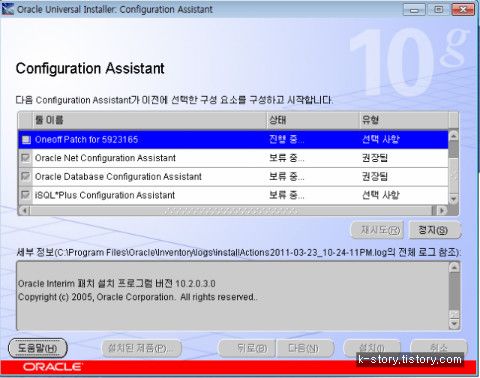
Task: Minimize the Oracle Universal Installer window
Action: pyautogui.click(x=414, y=9)
